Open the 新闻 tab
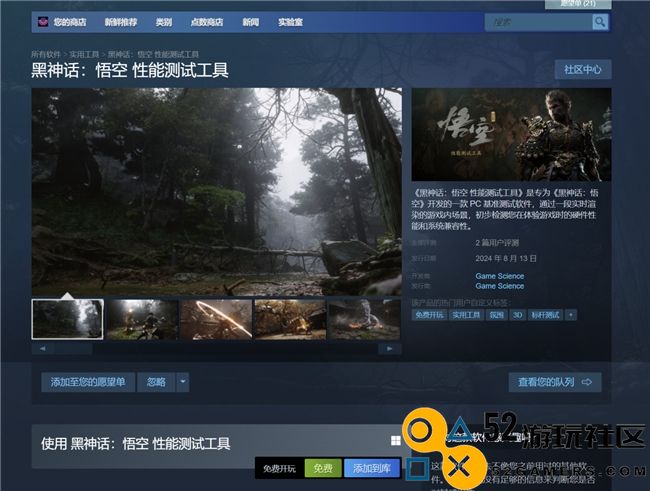 (250, 22)
